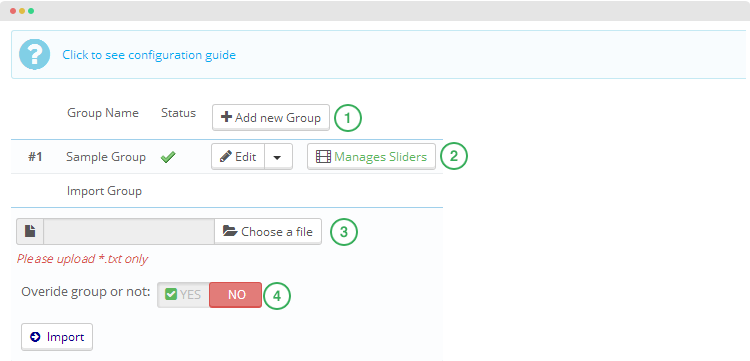
Task: Click the empty file path input field
Action: coord(129,232)
